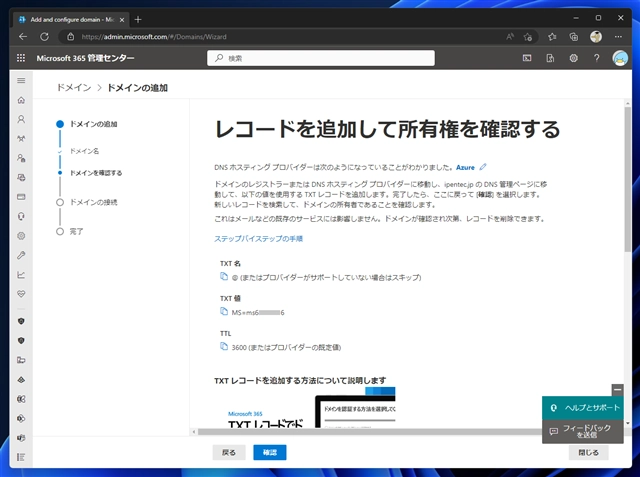The width and height of the screenshot is (640, 477).
Task: Copy the TXT 値 value
Action: (x=224, y=312)
